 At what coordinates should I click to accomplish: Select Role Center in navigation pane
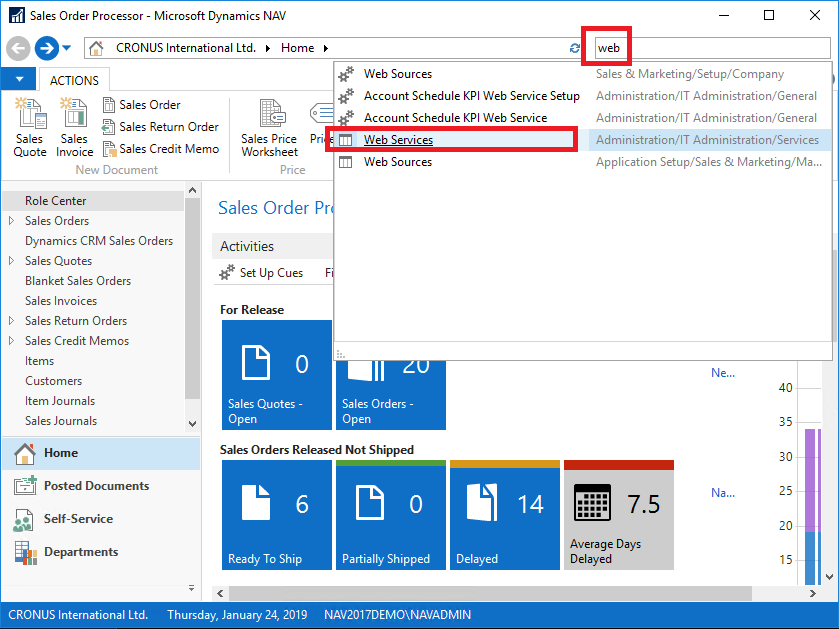click(x=94, y=201)
